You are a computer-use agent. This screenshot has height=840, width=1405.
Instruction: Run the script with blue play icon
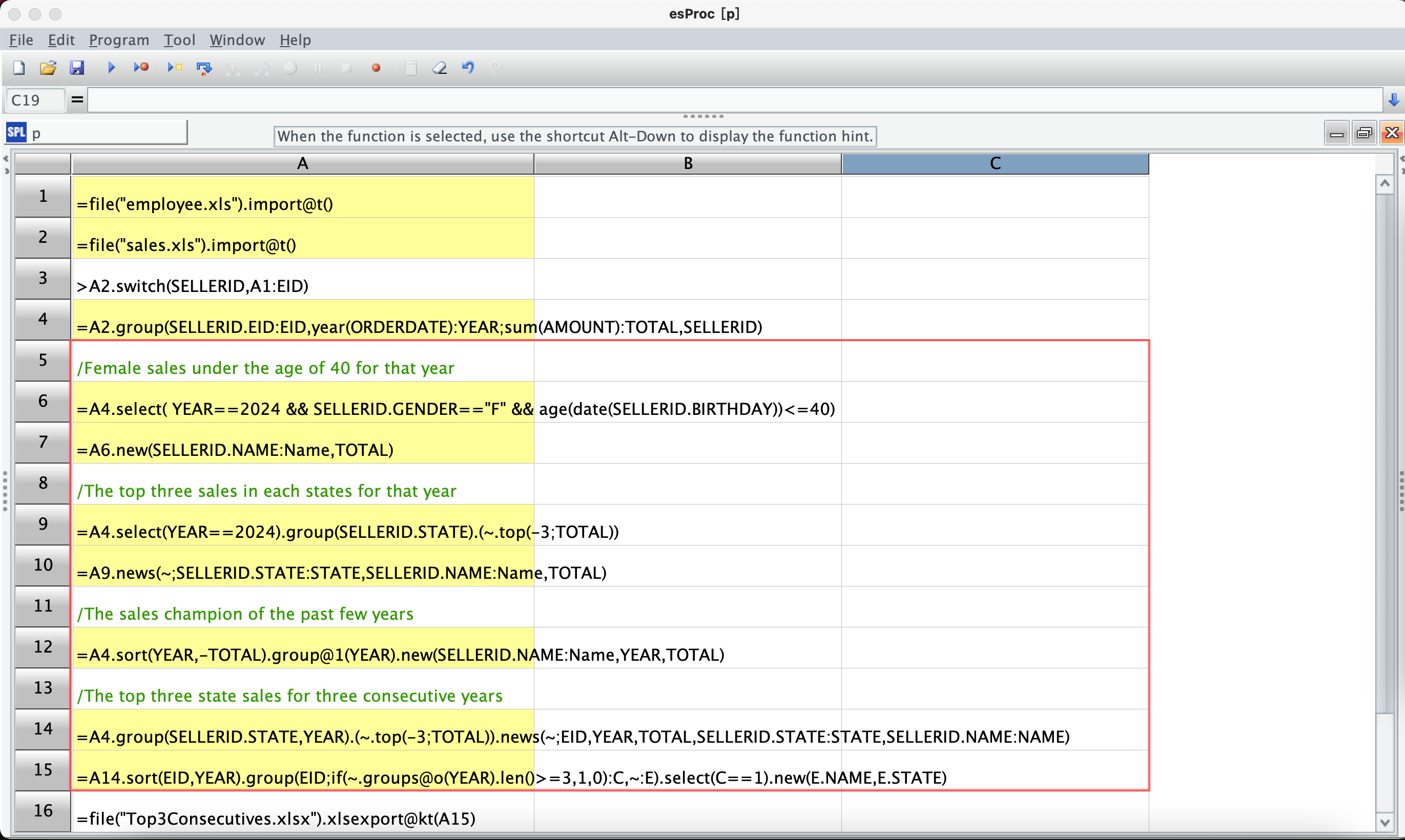tap(112, 68)
